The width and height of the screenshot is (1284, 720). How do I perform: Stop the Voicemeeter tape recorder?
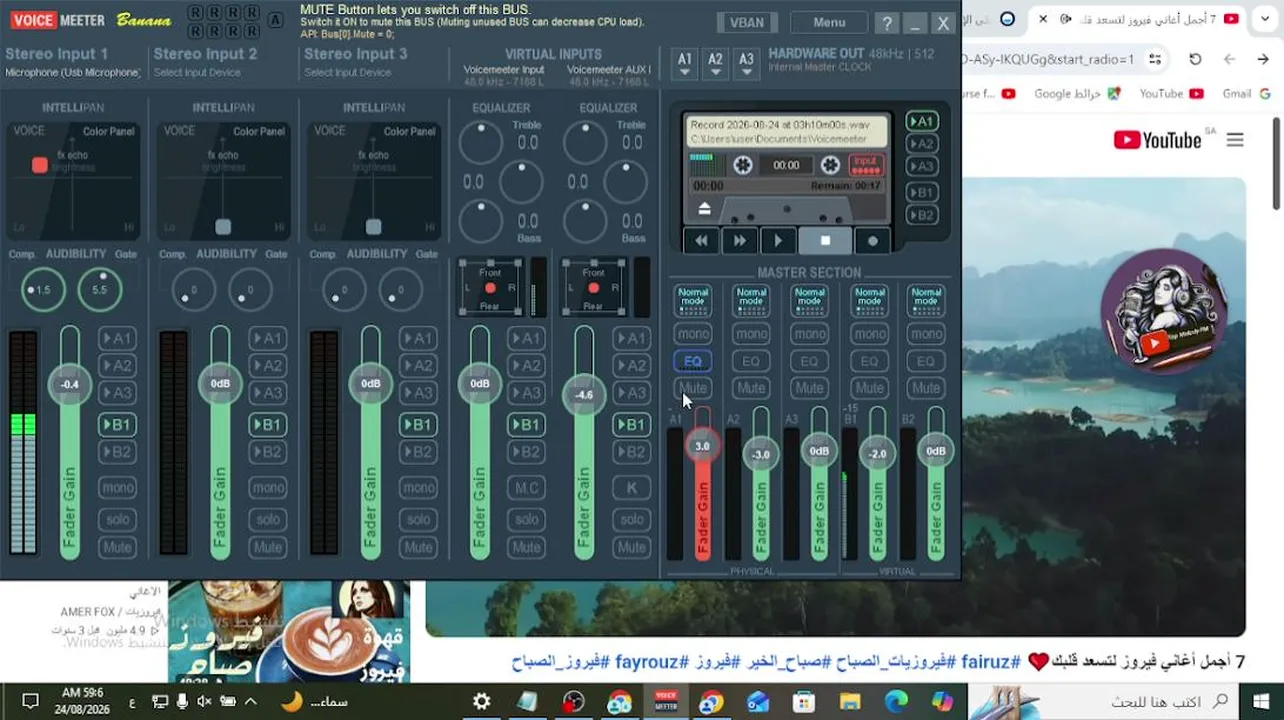pos(825,241)
